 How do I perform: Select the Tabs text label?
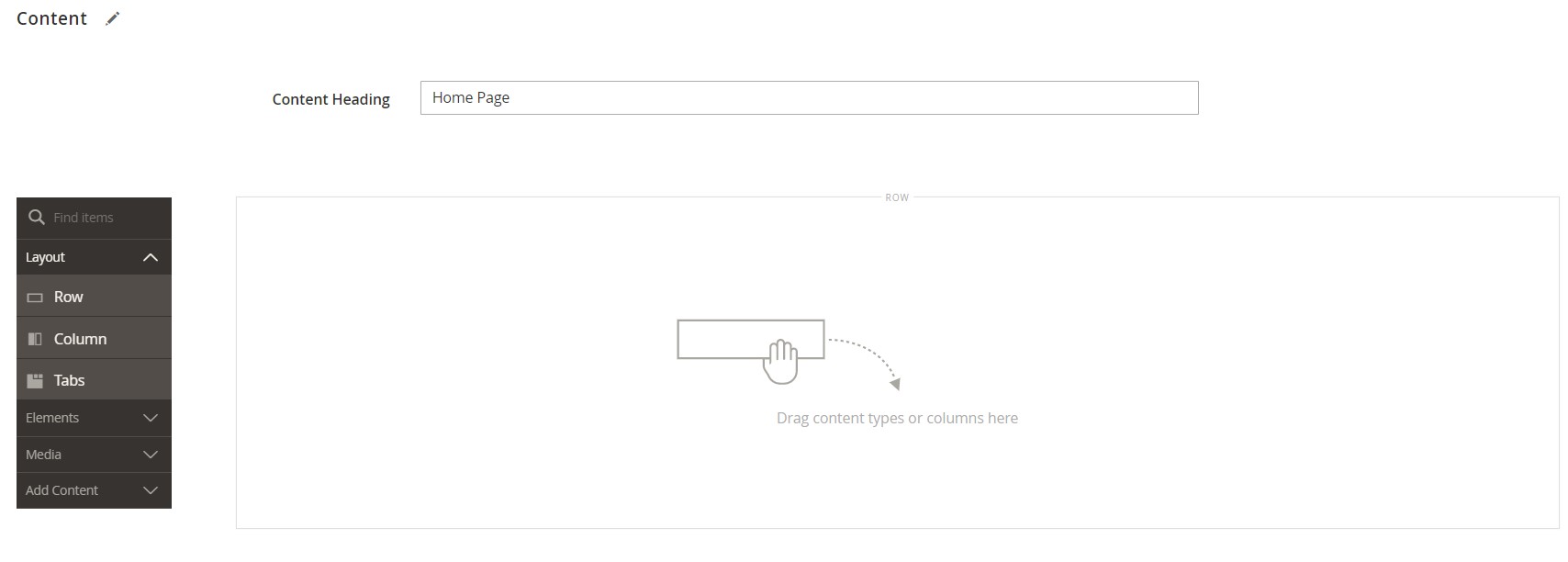tap(70, 381)
